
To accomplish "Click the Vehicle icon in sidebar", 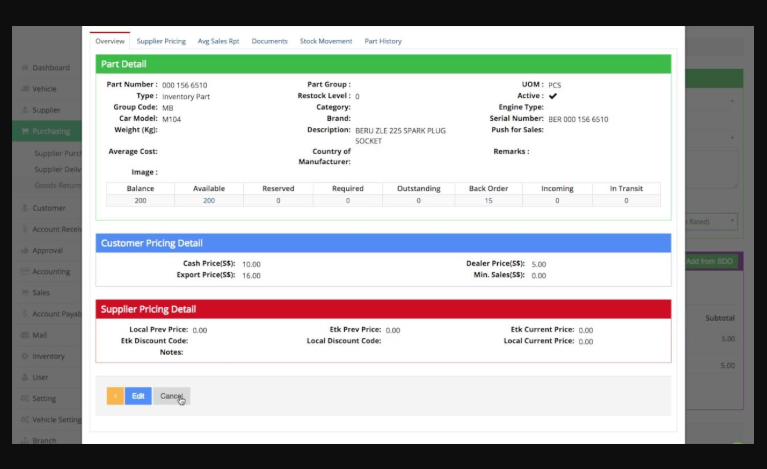I will [25, 89].
